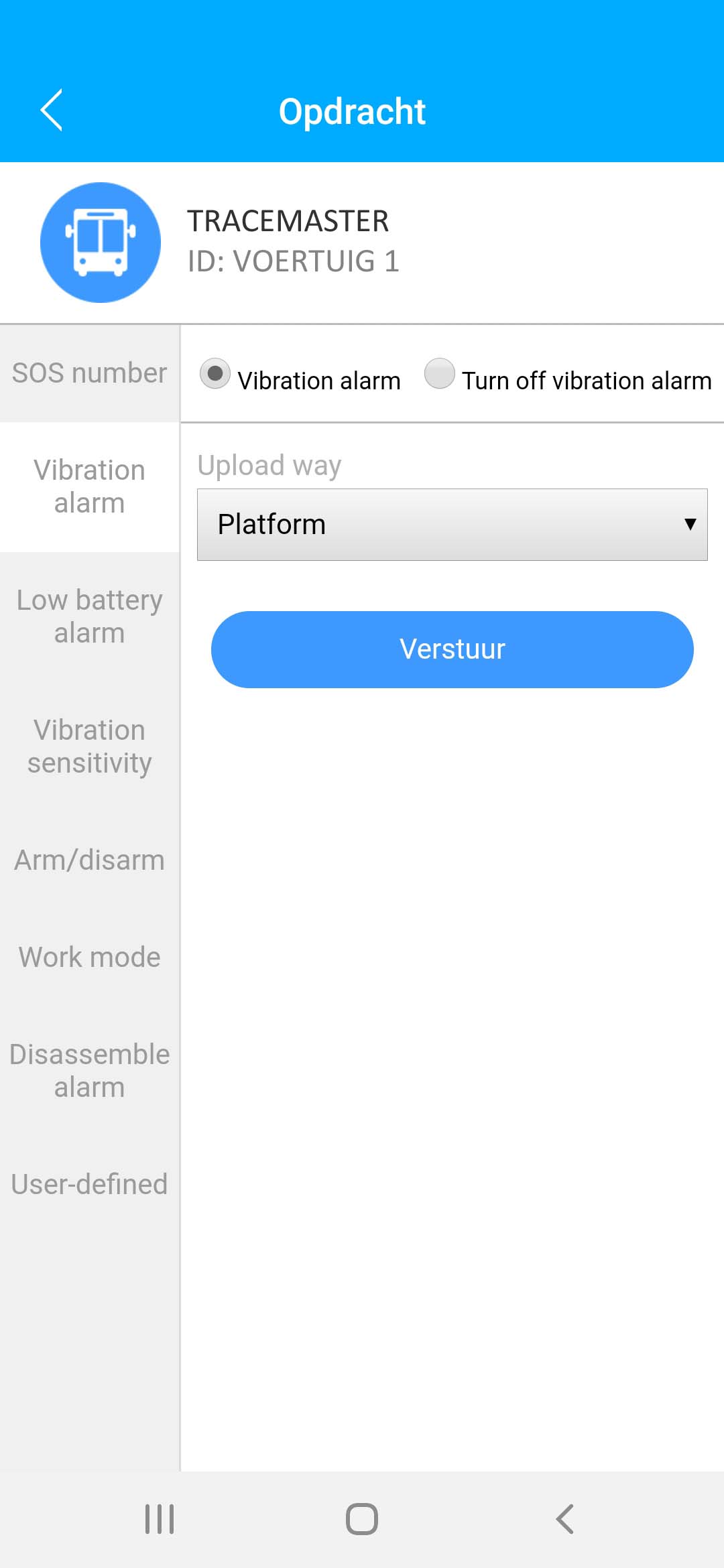The width and height of the screenshot is (724, 1568).
Task: Select the Vibration alarm radio button
Action: [215, 374]
